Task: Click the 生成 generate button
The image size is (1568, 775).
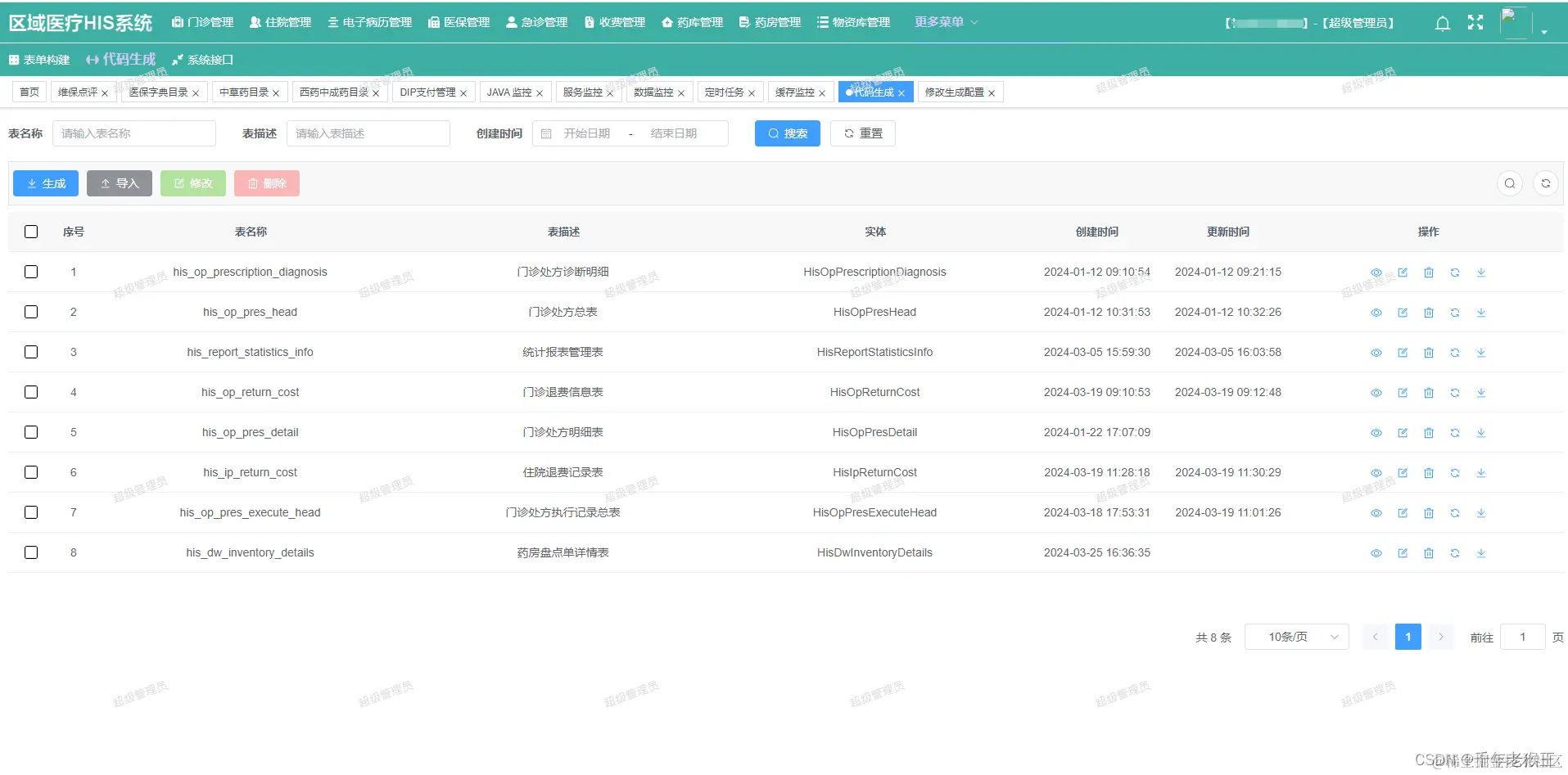Action: (x=45, y=182)
